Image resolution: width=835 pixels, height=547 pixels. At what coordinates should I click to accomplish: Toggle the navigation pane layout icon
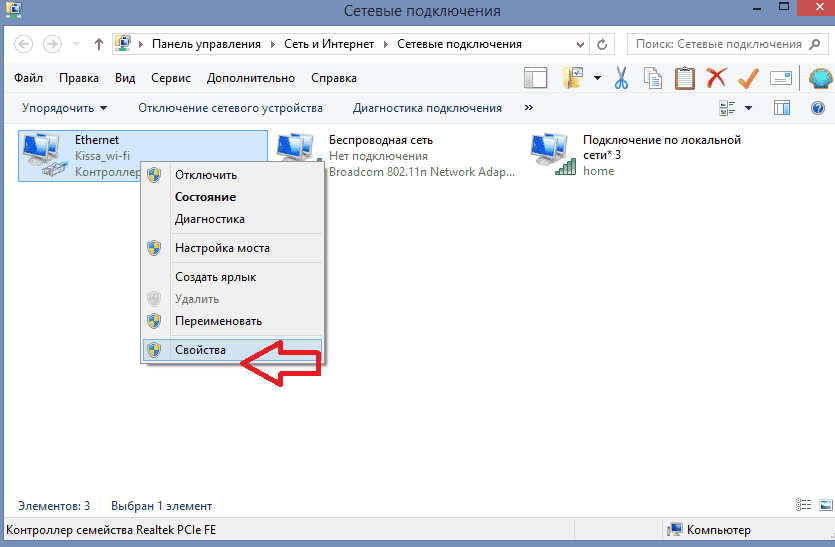(x=536, y=78)
